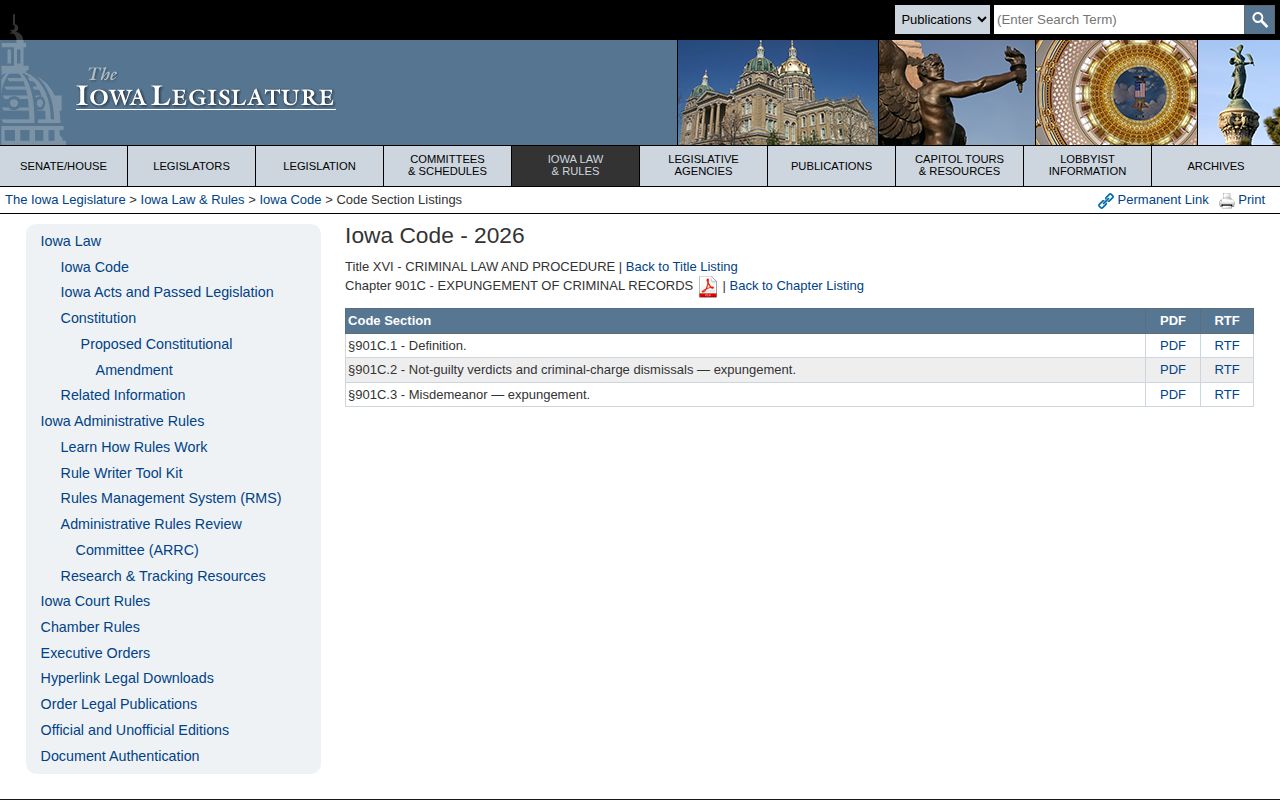This screenshot has height=800, width=1280.
Task: Click the Permanent Link chain icon
Action: [x=1105, y=201]
